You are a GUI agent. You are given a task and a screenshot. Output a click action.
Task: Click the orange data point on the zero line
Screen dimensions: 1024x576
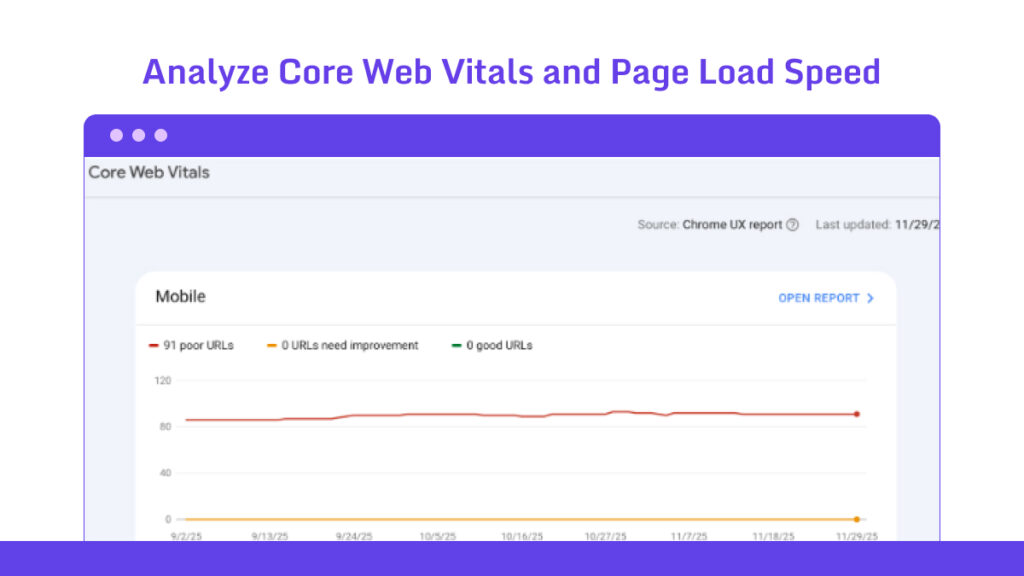point(857,519)
